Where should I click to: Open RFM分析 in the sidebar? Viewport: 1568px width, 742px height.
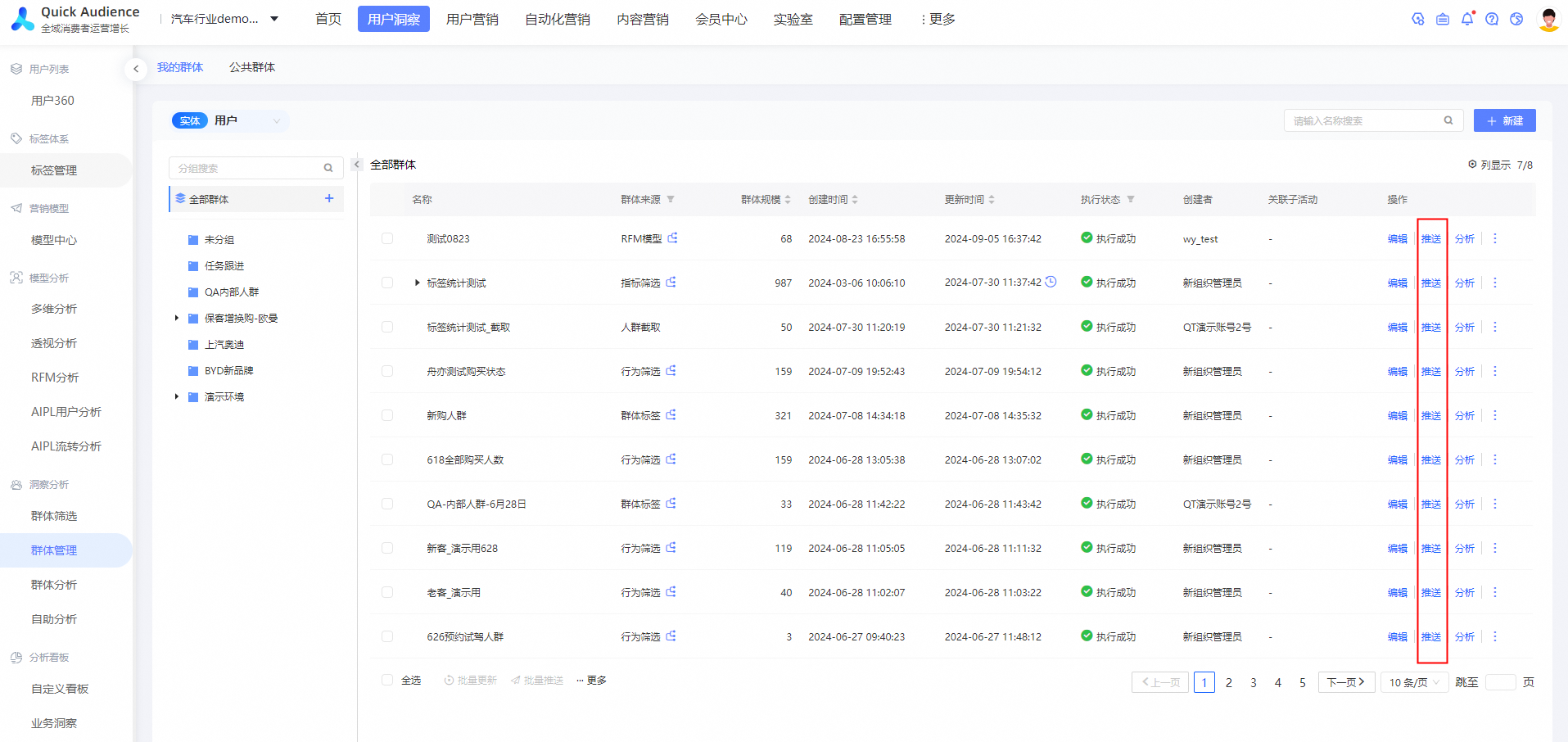[55, 378]
